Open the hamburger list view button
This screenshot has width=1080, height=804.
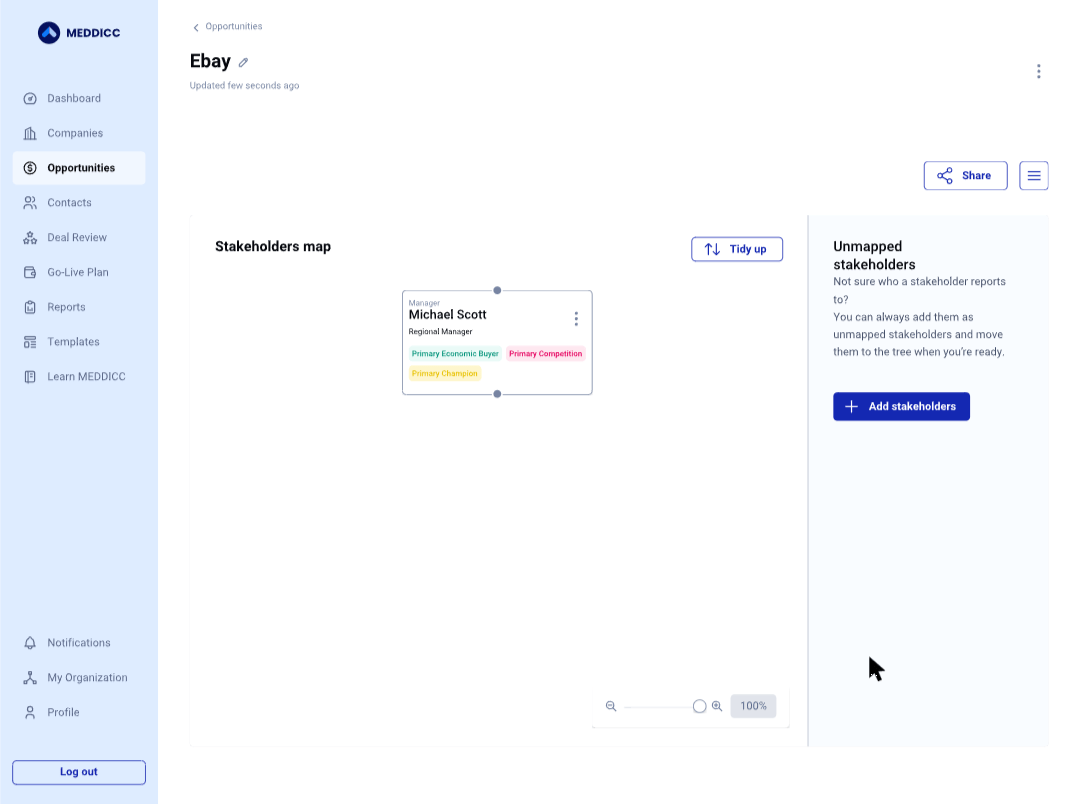pyautogui.click(x=1034, y=176)
